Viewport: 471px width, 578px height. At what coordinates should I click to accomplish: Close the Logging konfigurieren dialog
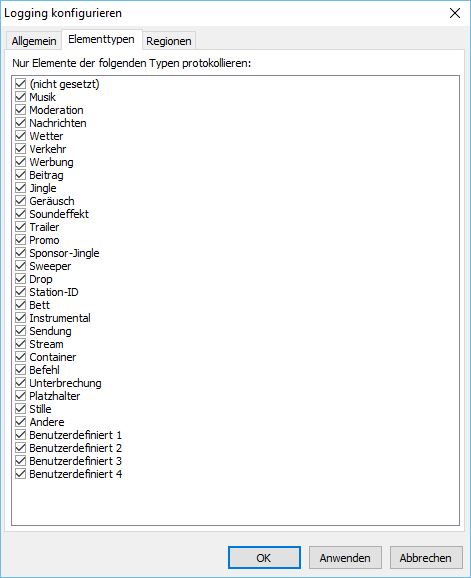455,13
